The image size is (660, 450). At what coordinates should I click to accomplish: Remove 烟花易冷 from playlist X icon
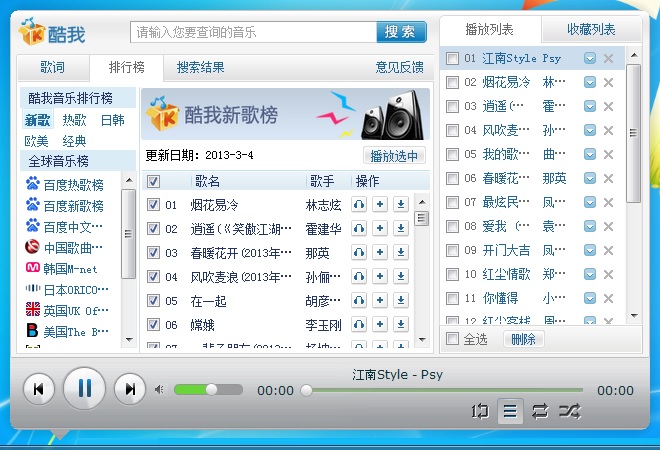(x=608, y=82)
